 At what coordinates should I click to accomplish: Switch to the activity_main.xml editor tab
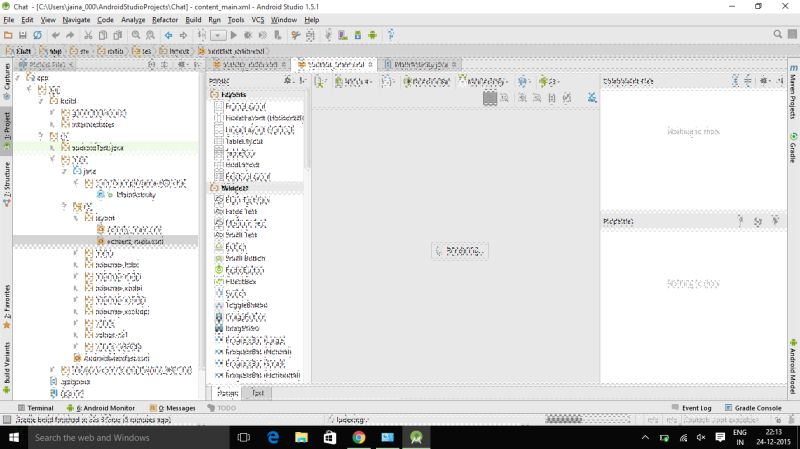click(249, 65)
